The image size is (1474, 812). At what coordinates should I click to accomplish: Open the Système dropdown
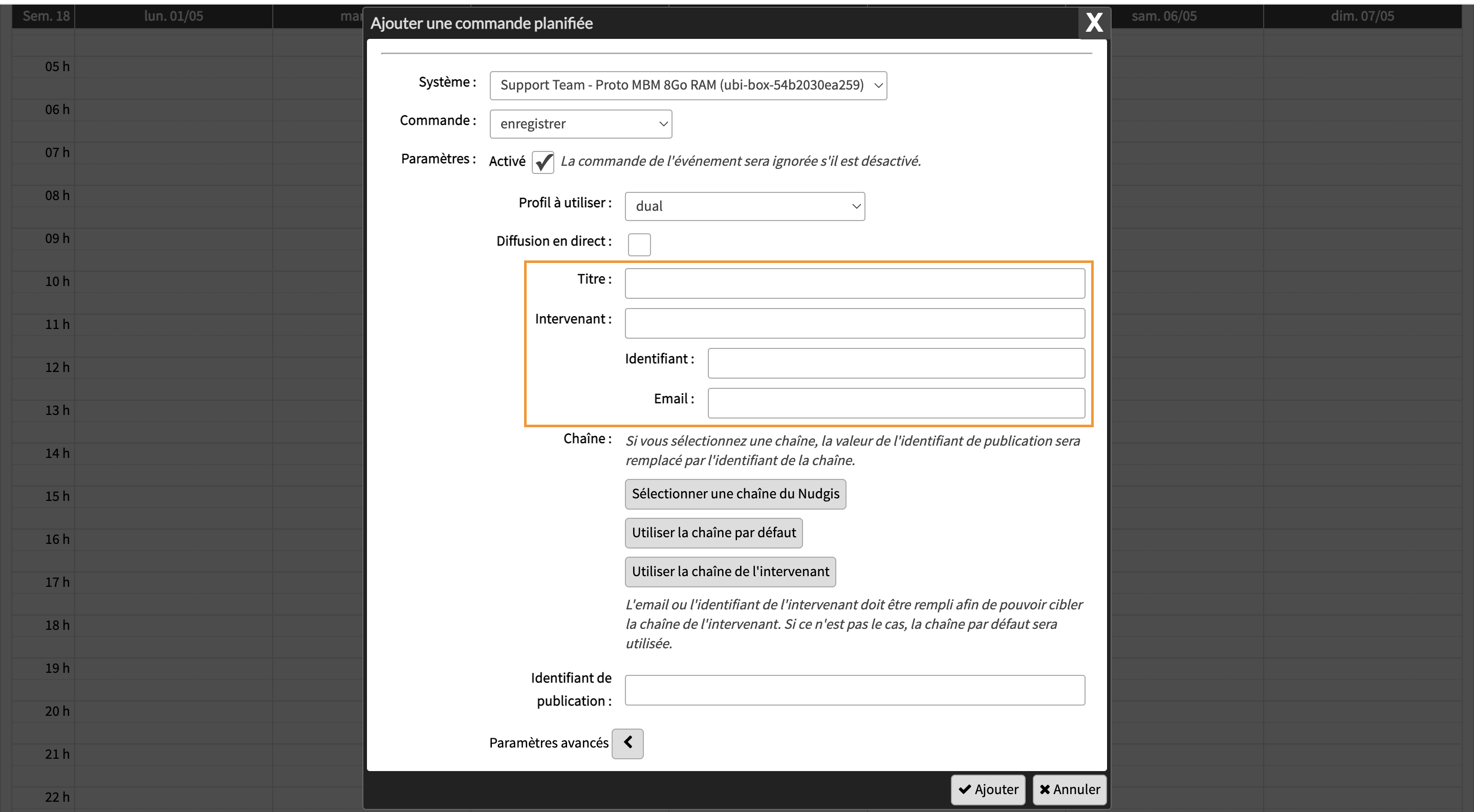[688, 85]
